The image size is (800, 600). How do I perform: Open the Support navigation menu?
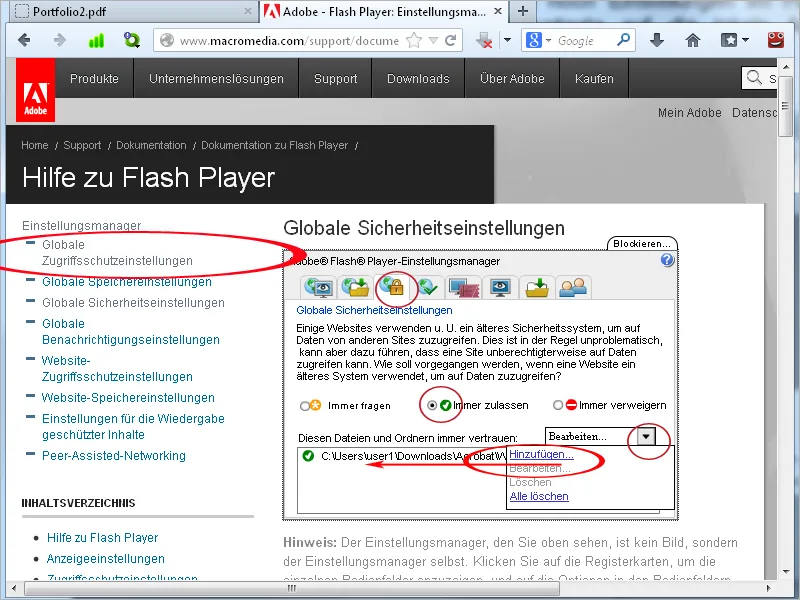336,79
